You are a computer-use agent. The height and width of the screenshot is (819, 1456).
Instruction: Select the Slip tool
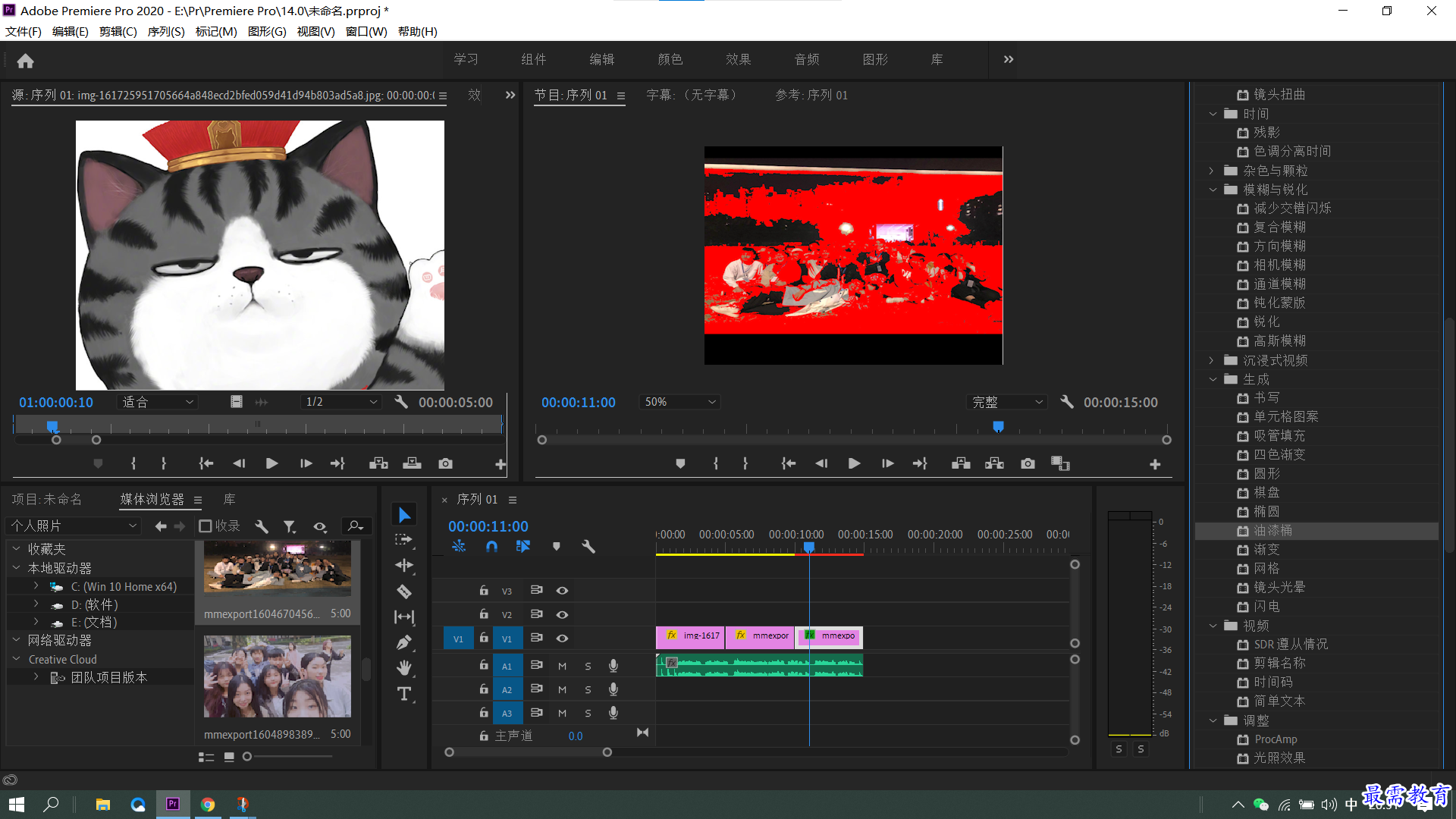click(x=403, y=617)
